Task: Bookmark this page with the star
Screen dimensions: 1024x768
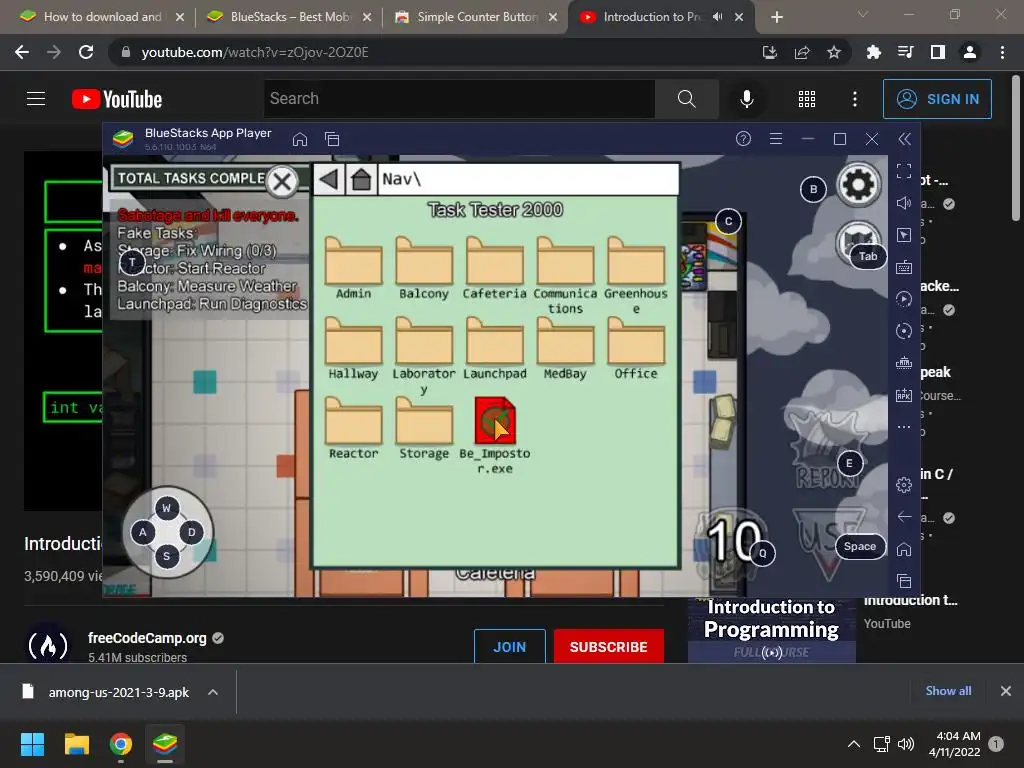Action: click(x=834, y=52)
